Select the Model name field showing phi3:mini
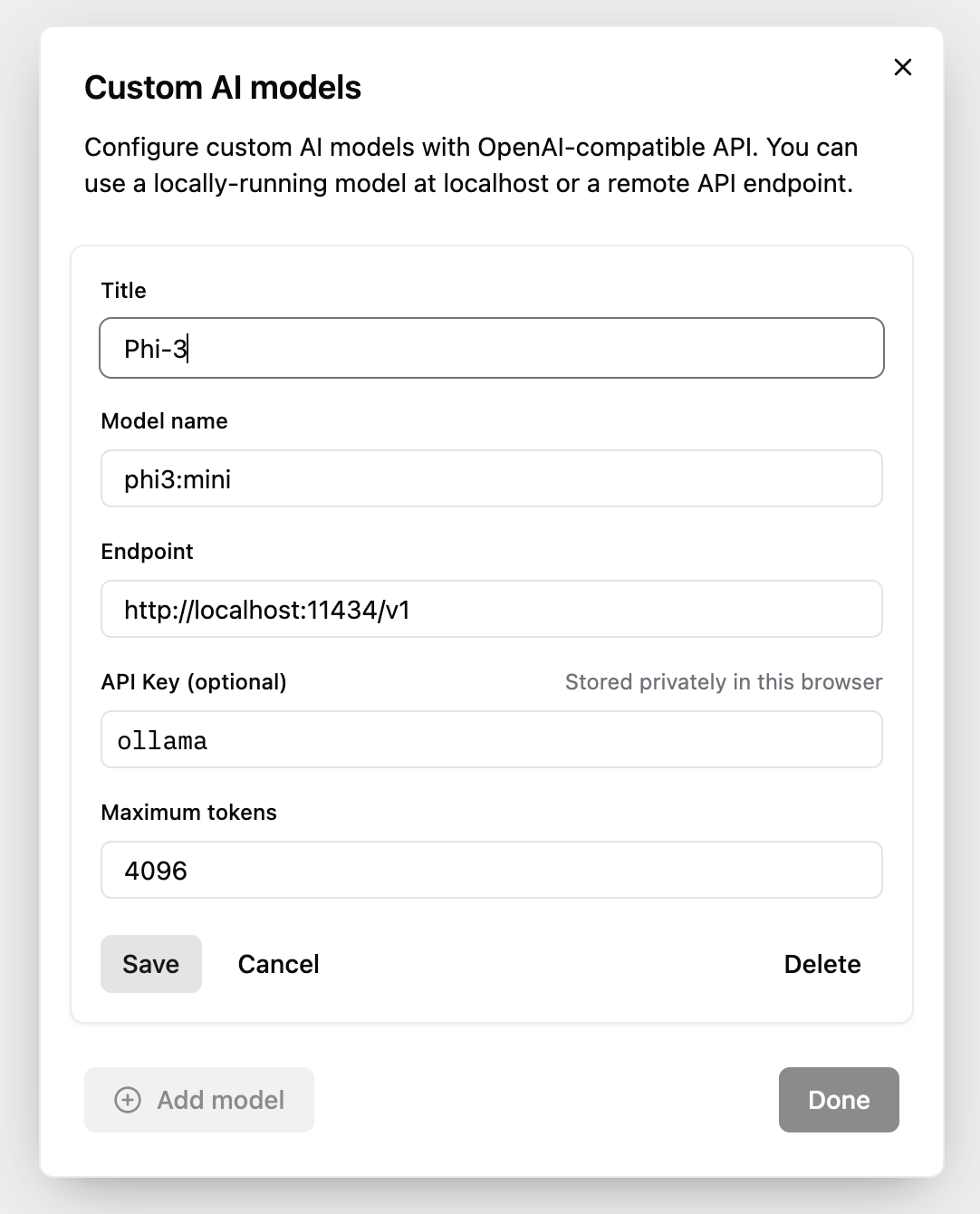Screen dimensions: 980x1214 tap(492, 478)
